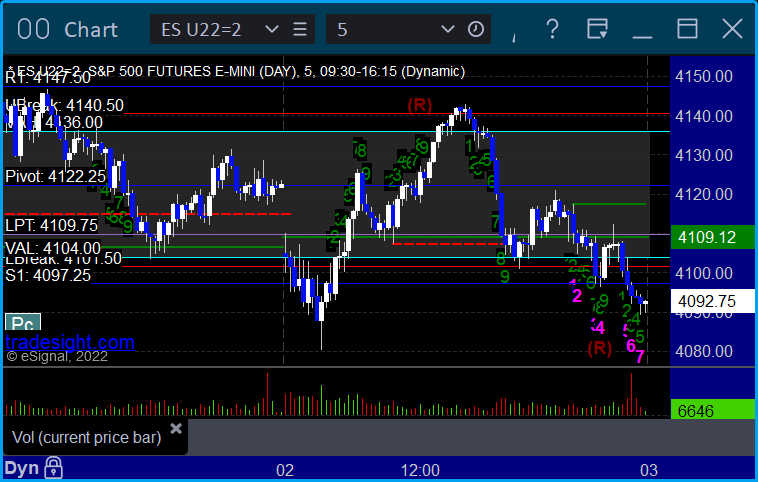Close the Vol study tooltip with X

[x=176, y=428]
